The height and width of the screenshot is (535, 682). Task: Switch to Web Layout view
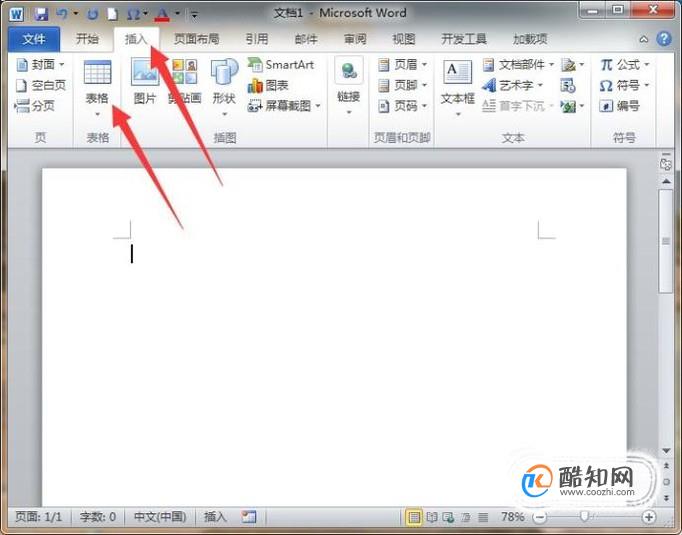point(448,517)
